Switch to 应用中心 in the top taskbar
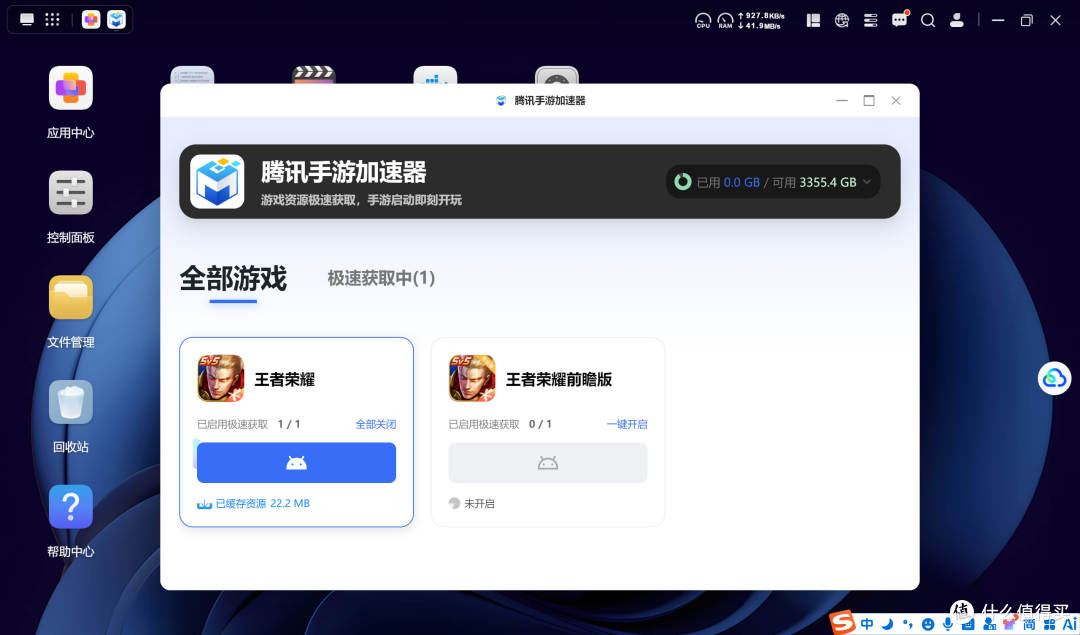Screen dimensions: 1080x635 (91, 19)
